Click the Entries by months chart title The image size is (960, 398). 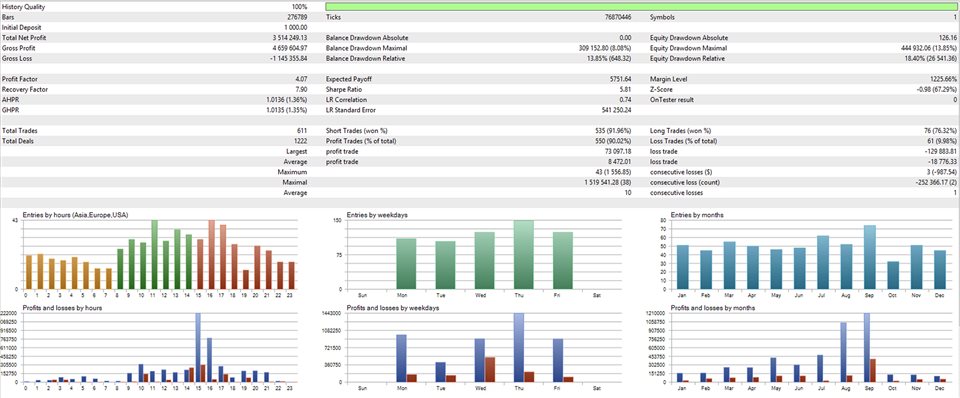[x=697, y=215]
